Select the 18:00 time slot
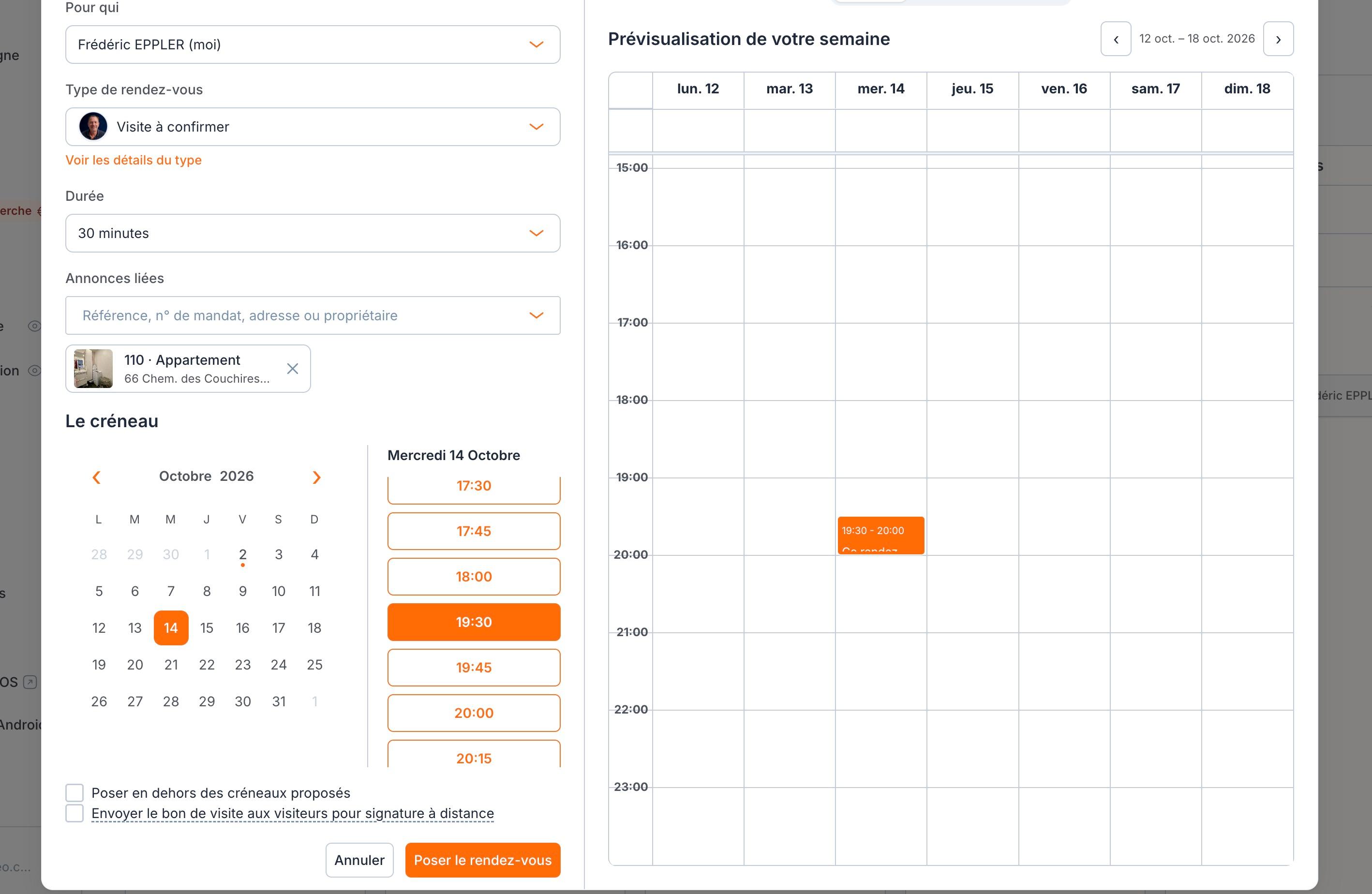 (x=474, y=576)
